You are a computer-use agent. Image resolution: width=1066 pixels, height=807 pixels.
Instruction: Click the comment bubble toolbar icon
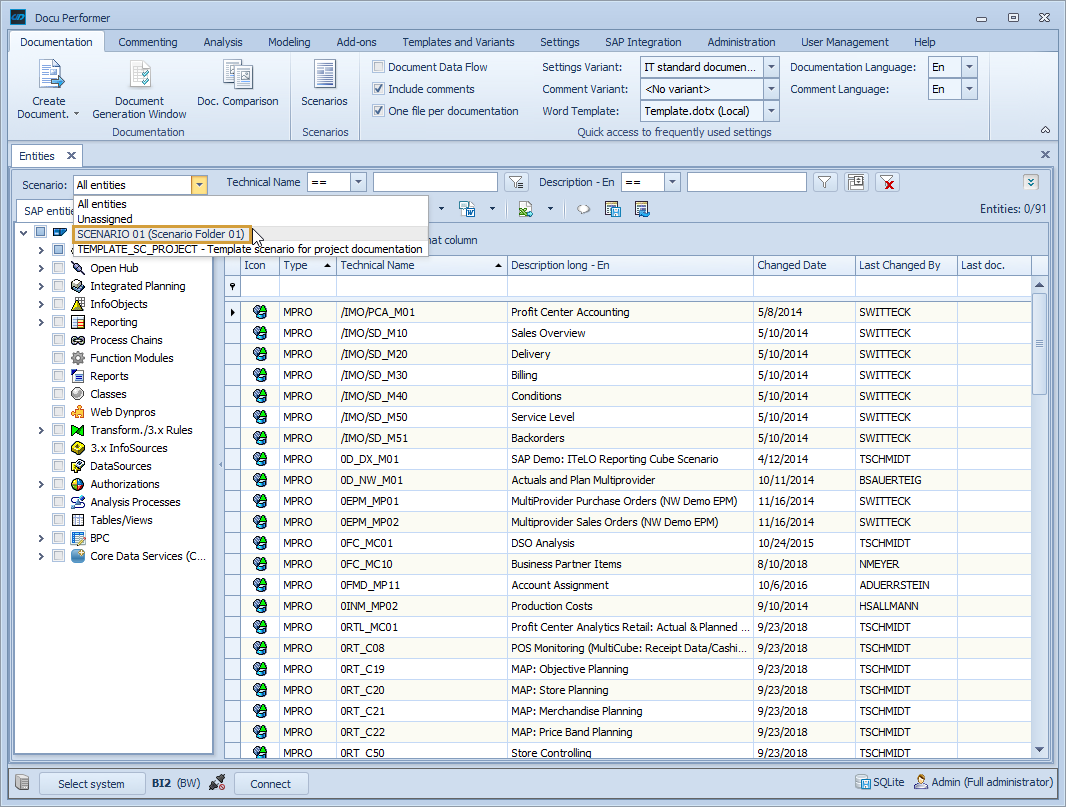click(583, 209)
